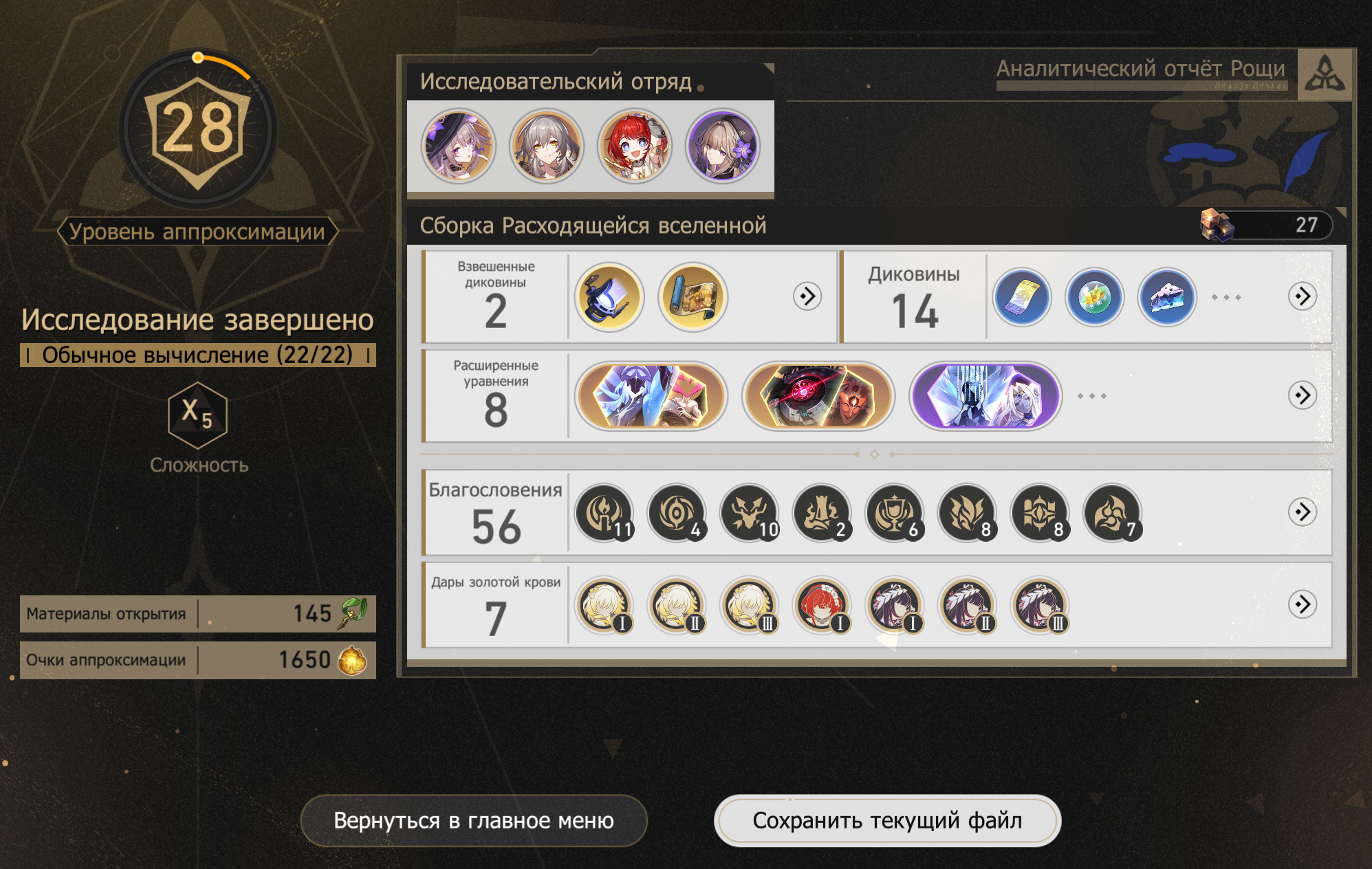The height and width of the screenshot is (869, 1372).
Task: Open the Grove emblem icon at top right
Action: pos(1325,74)
